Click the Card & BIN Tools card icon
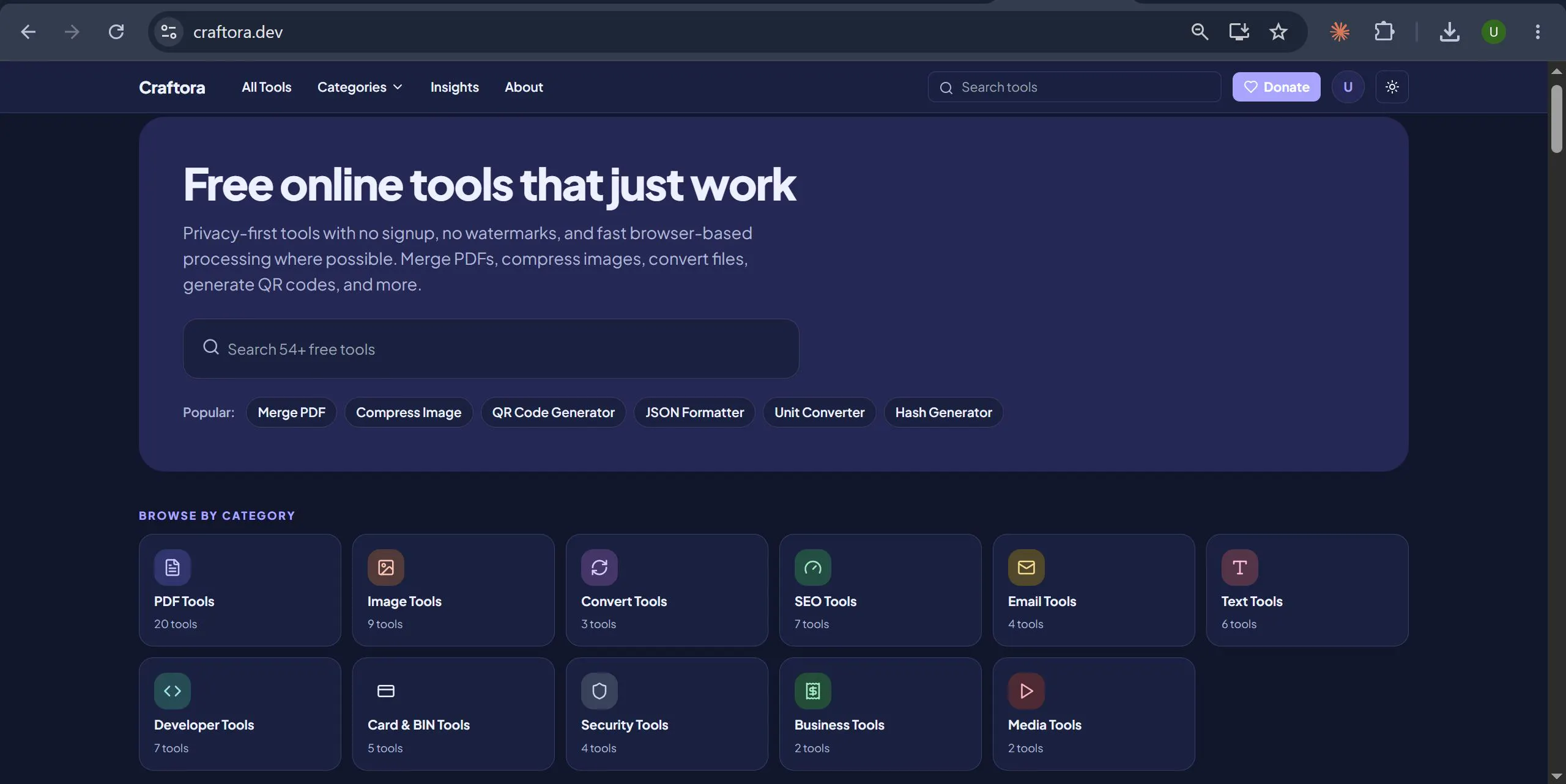 385,691
